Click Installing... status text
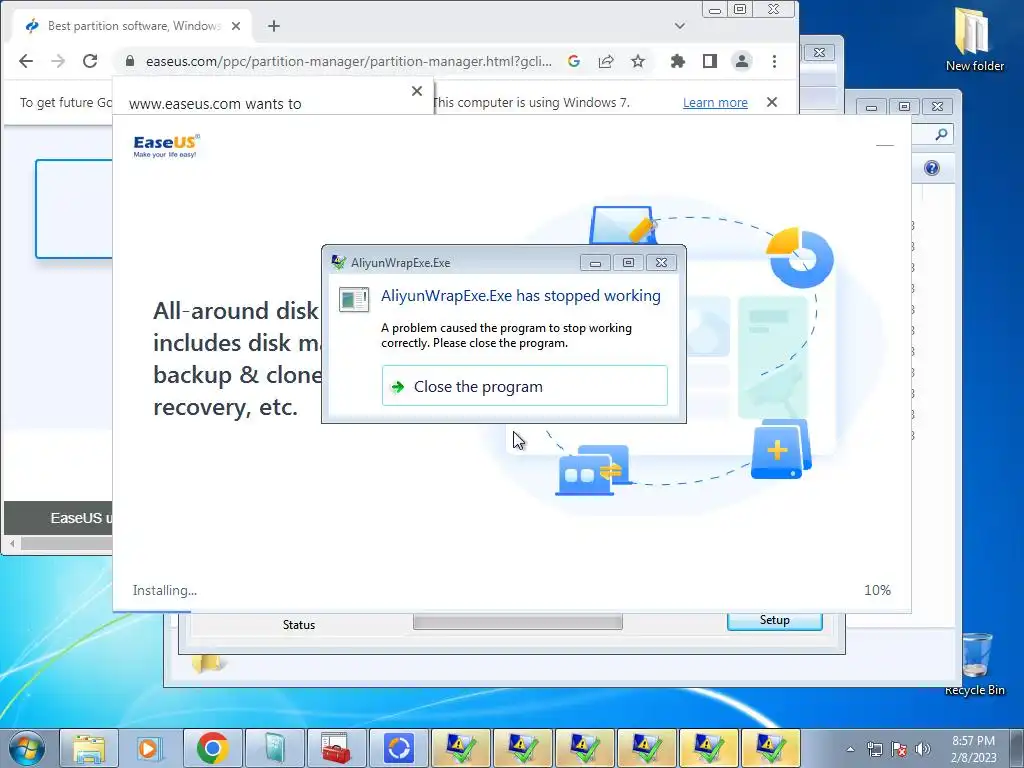This screenshot has width=1024, height=768. pos(165,590)
